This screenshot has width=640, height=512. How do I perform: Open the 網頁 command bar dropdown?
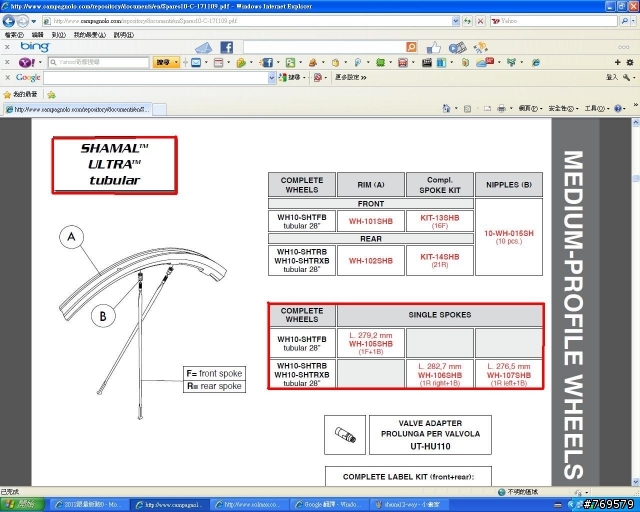click(x=530, y=109)
